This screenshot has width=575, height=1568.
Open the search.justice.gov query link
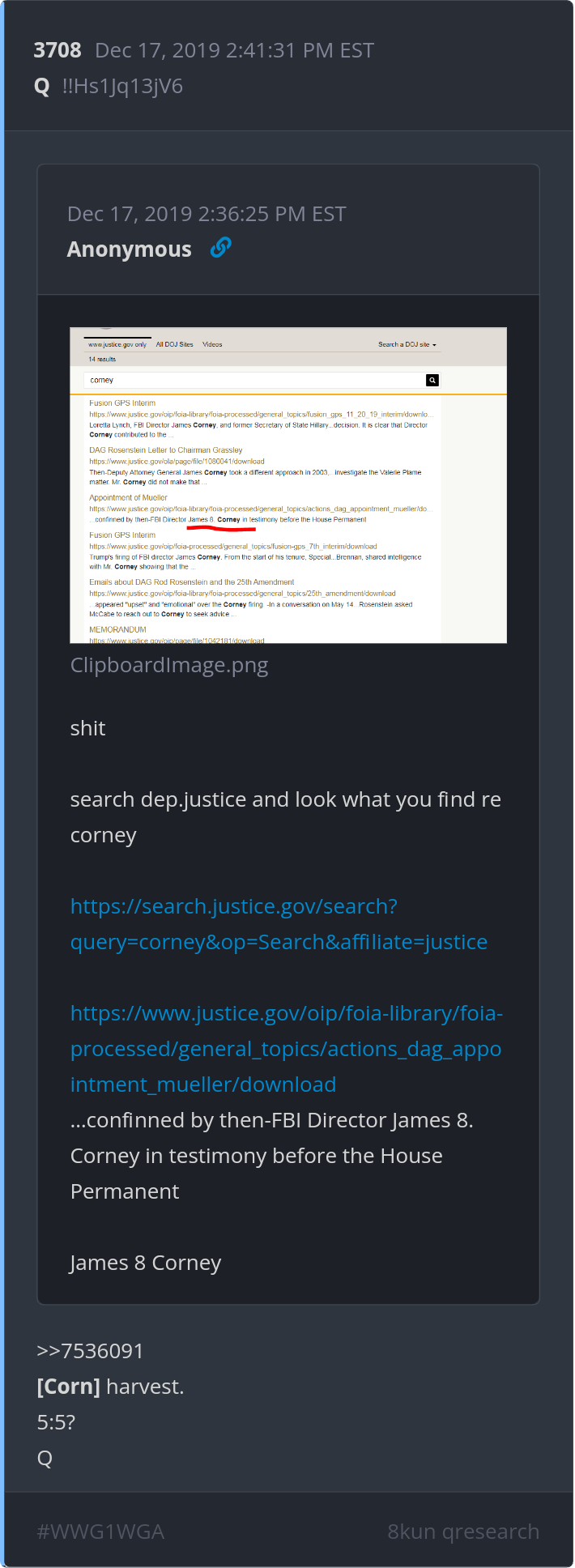pyautogui.click(x=279, y=924)
